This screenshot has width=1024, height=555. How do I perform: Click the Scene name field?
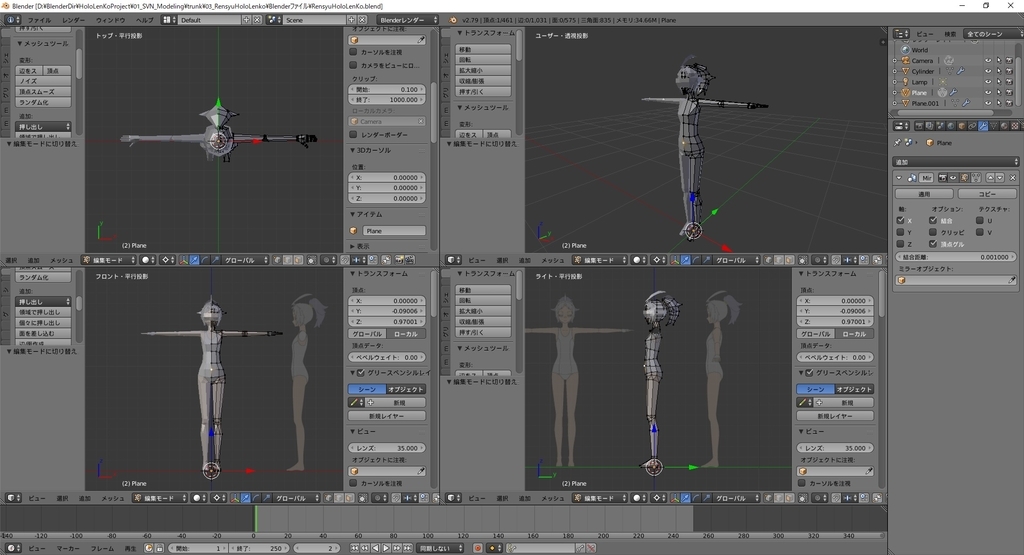point(315,20)
